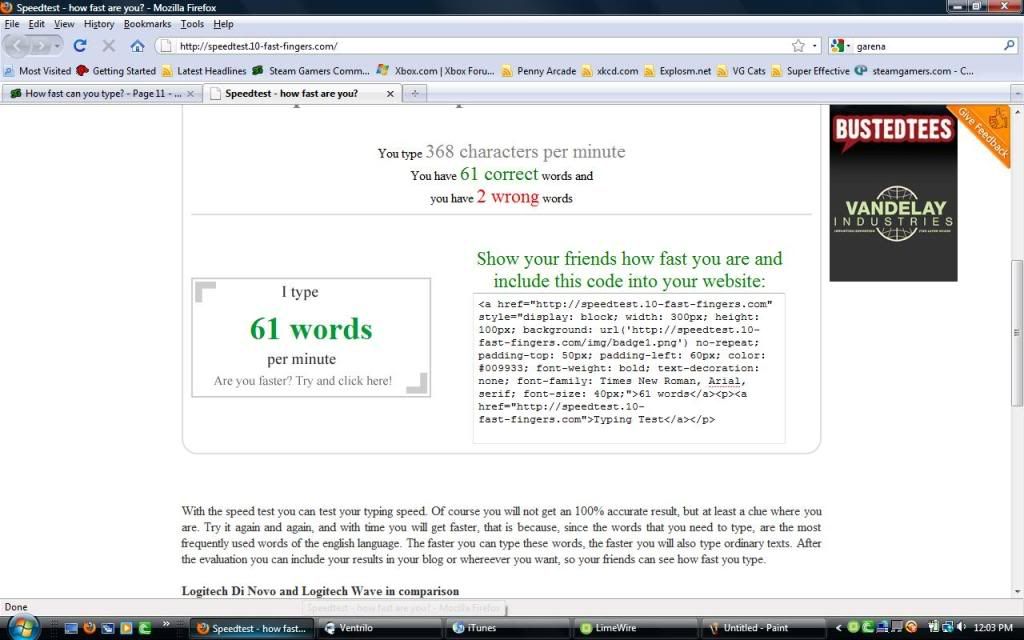
Task: Click the 61 words per minute badge
Action: tap(311, 337)
